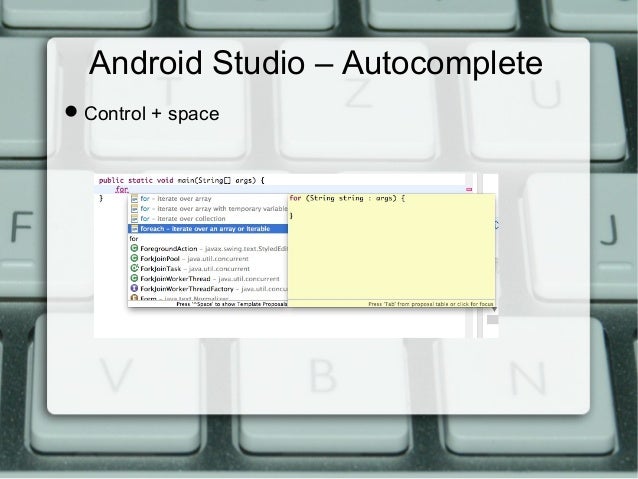638x479 pixels.
Task: Click template icon beside foreach entry
Action: point(134,229)
